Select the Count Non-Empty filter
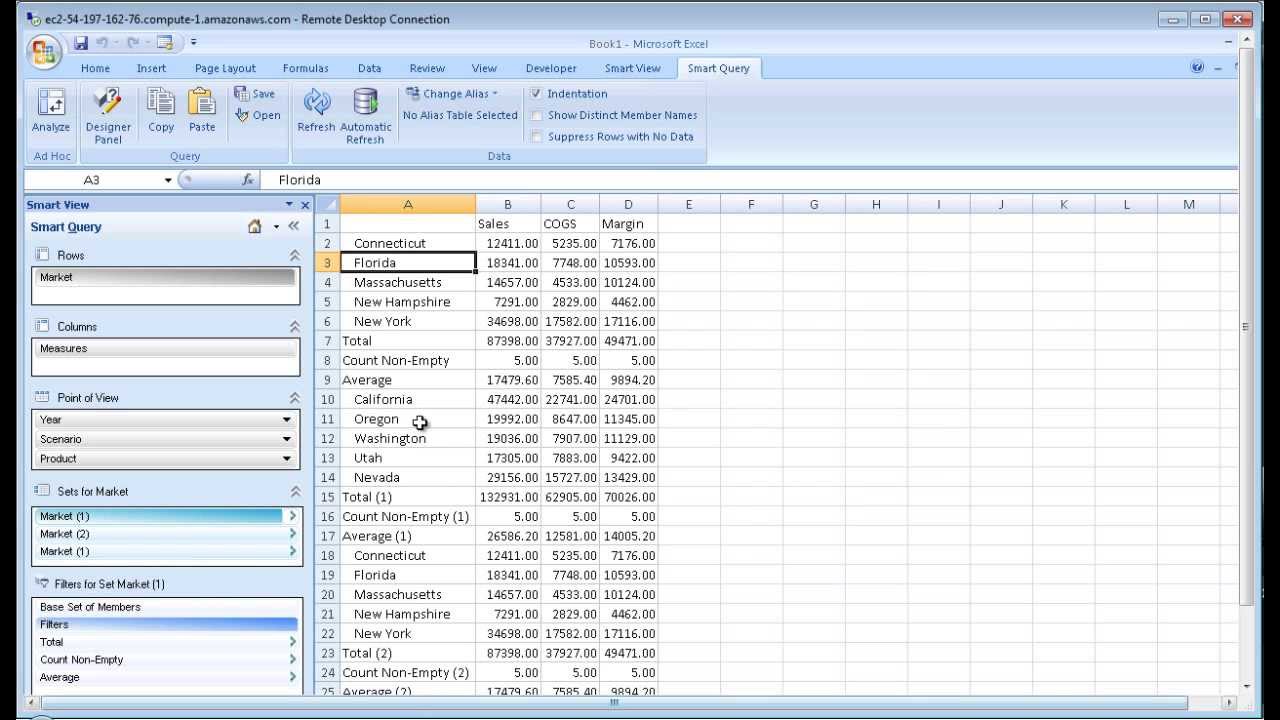The width and height of the screenshot is (1280, 720). (x=160, y=660)
